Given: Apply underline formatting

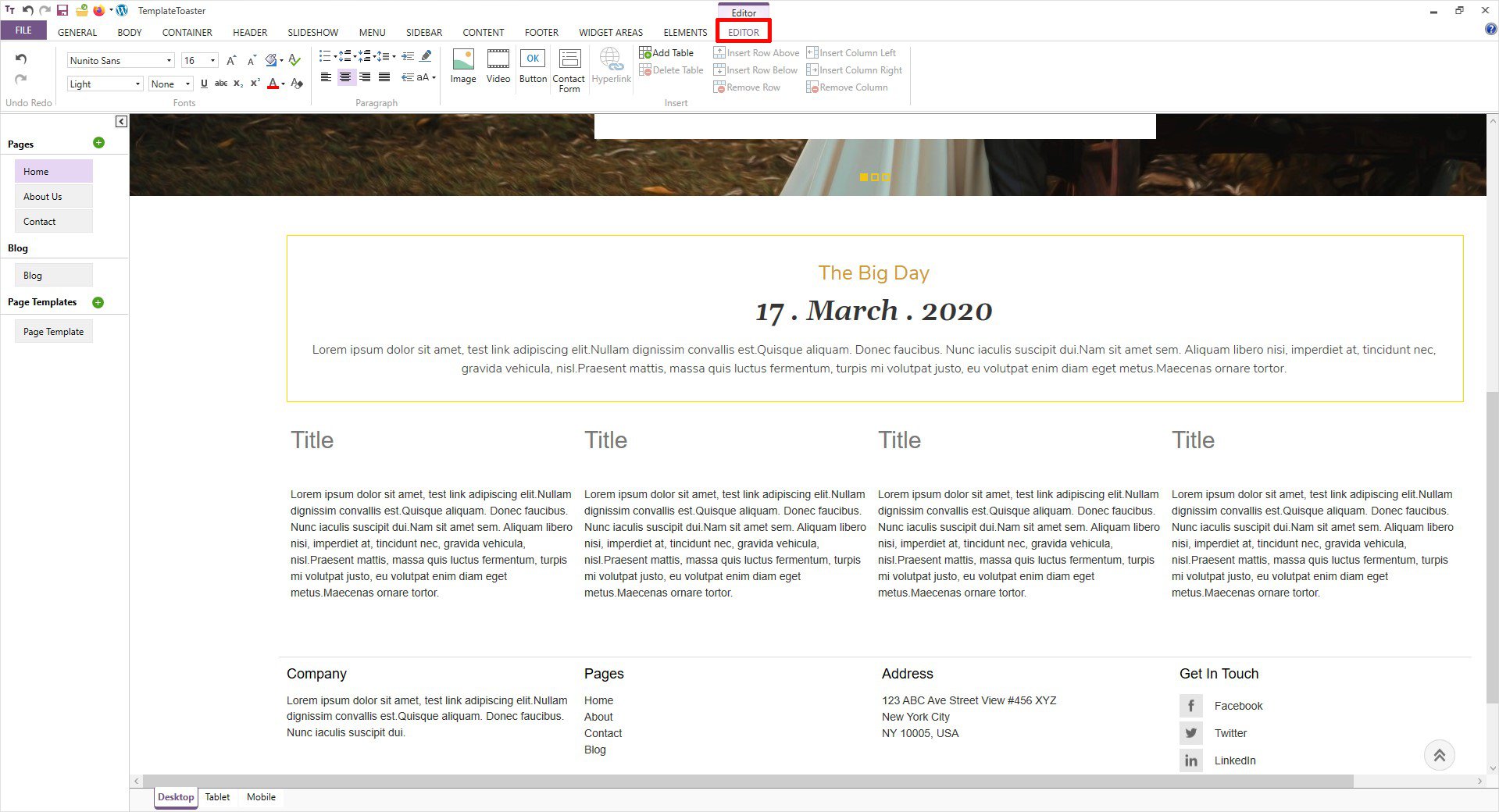Looking at the screenshot, I should 204,84.
